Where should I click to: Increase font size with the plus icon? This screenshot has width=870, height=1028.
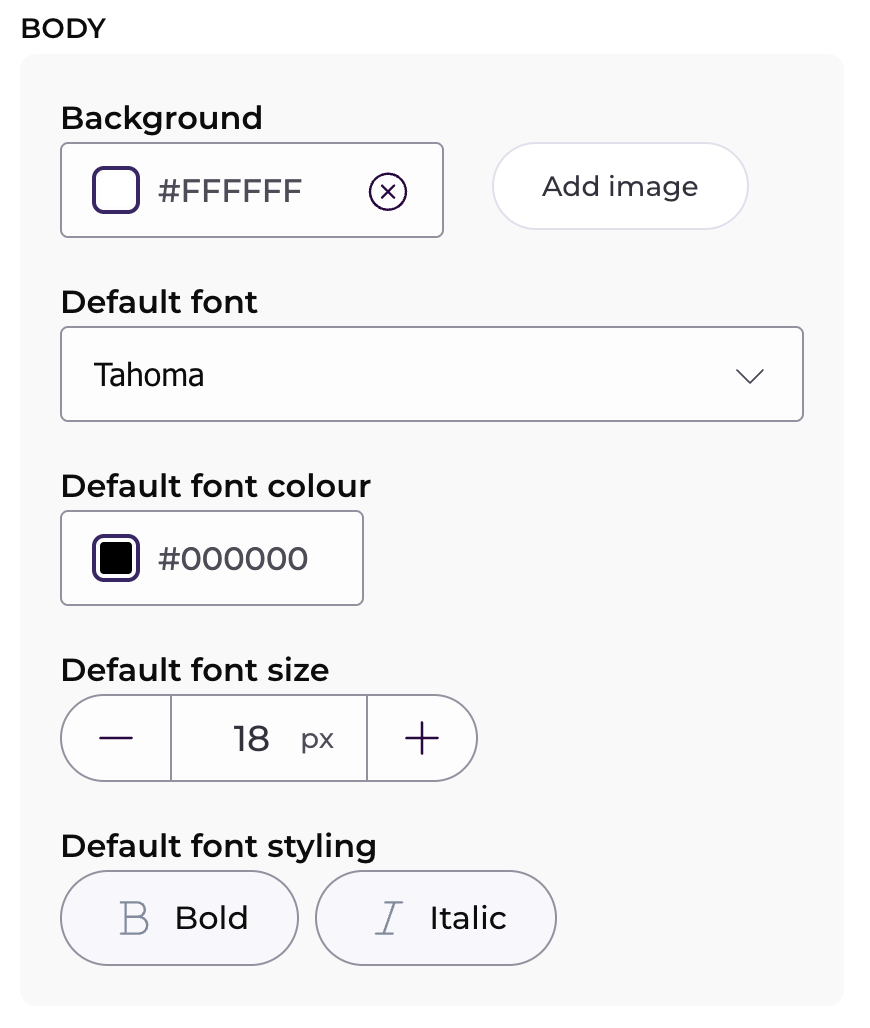tap(422, 738)
